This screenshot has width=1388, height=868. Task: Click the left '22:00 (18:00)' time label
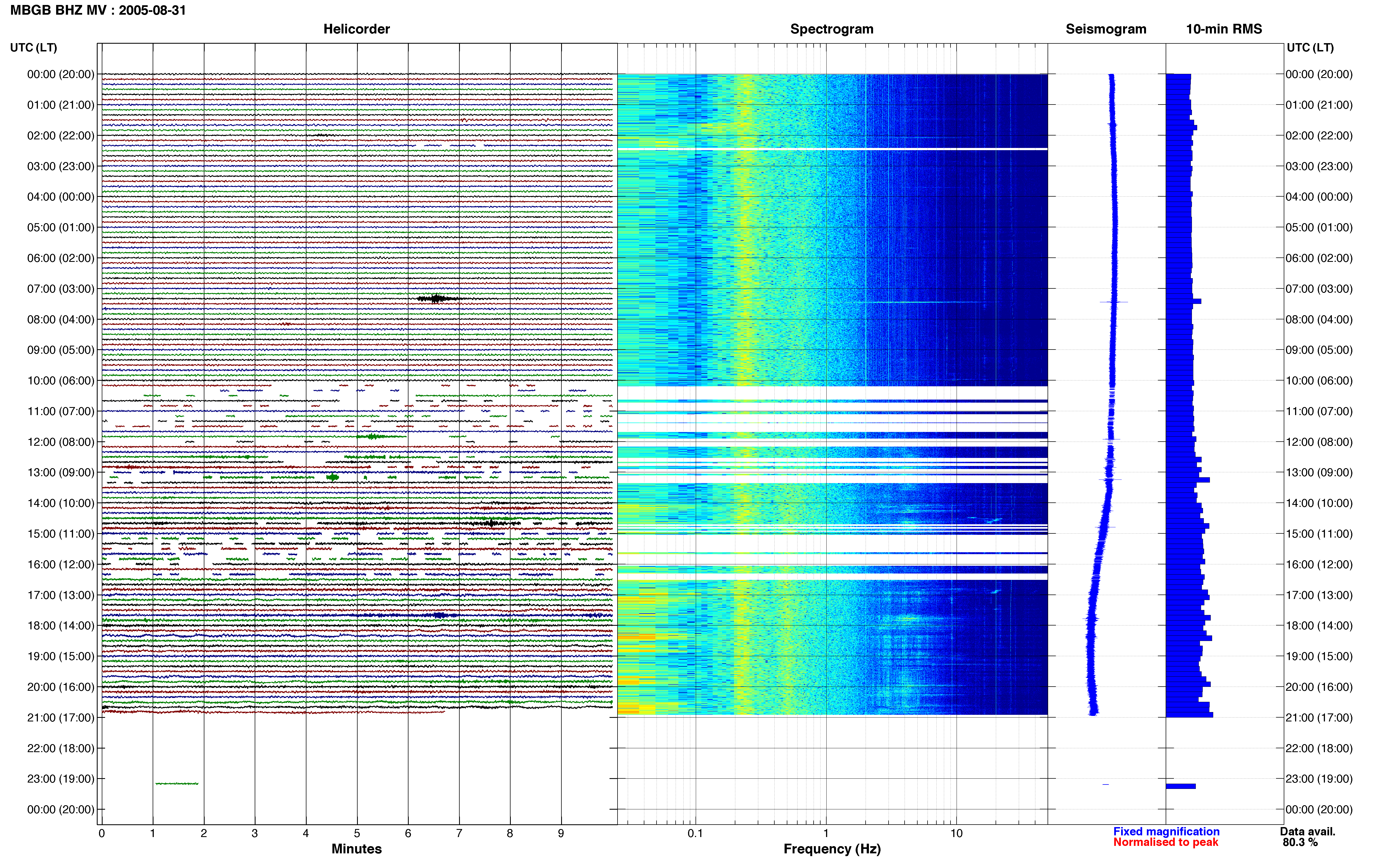point(61,748)
